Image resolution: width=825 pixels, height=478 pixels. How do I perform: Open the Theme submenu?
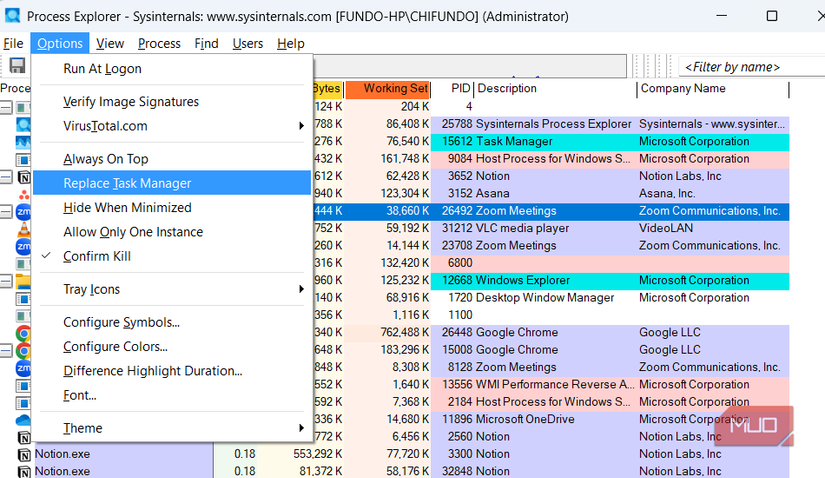[172, 427]
